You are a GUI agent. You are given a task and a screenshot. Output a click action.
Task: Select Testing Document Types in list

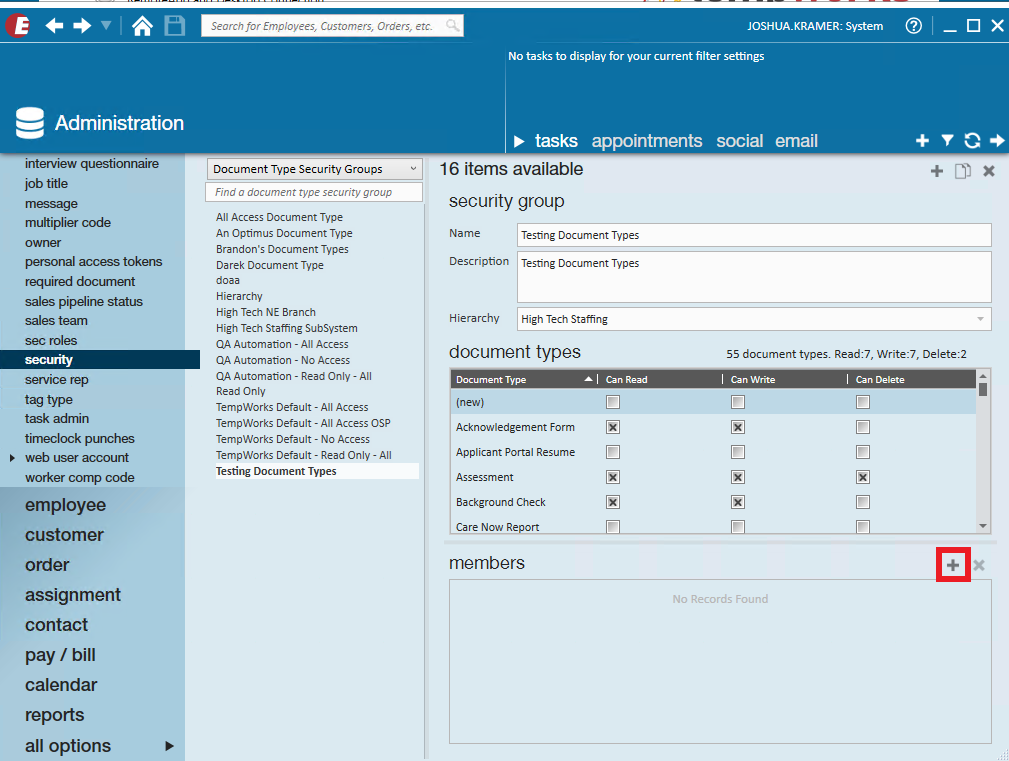pyautogui.click(x=317, y=472)
